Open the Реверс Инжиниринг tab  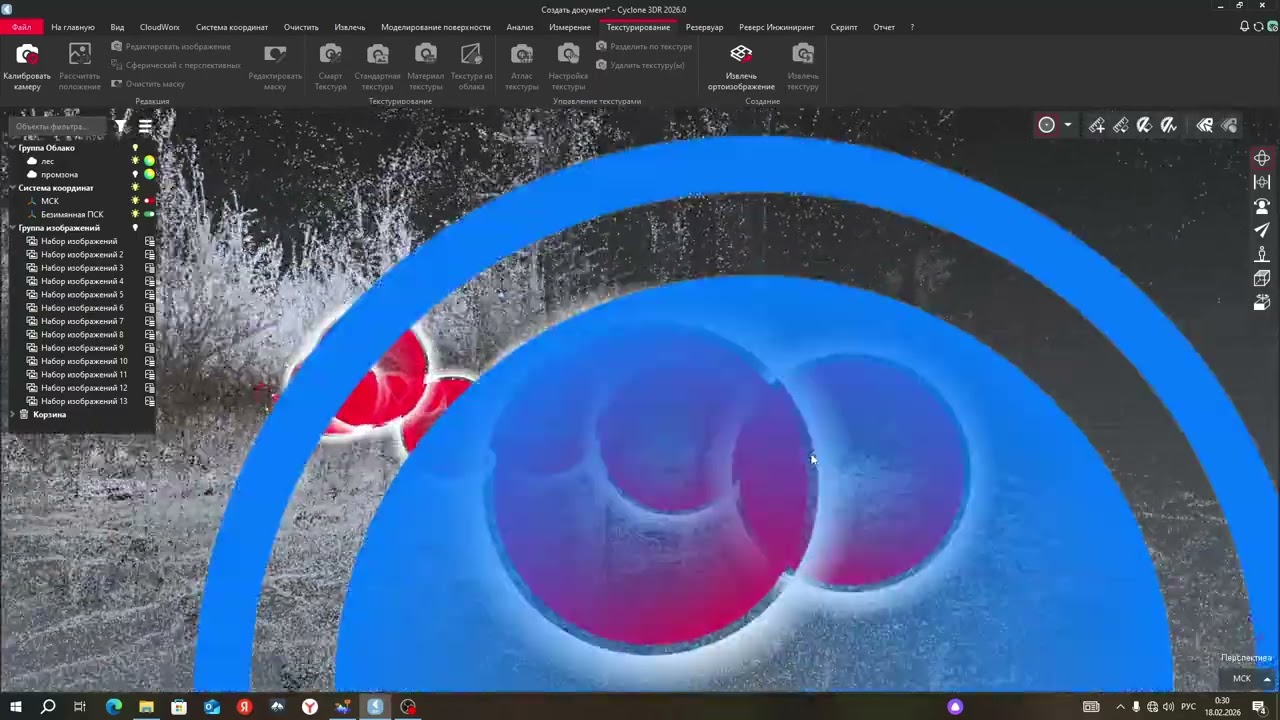coord(777,27)
